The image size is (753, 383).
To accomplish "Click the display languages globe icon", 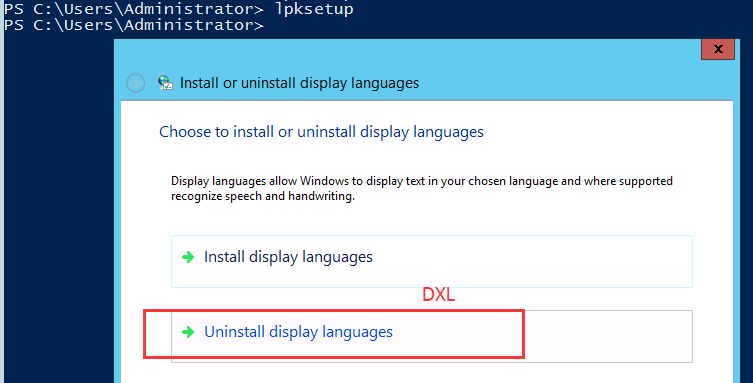I will tap(165, 83).
